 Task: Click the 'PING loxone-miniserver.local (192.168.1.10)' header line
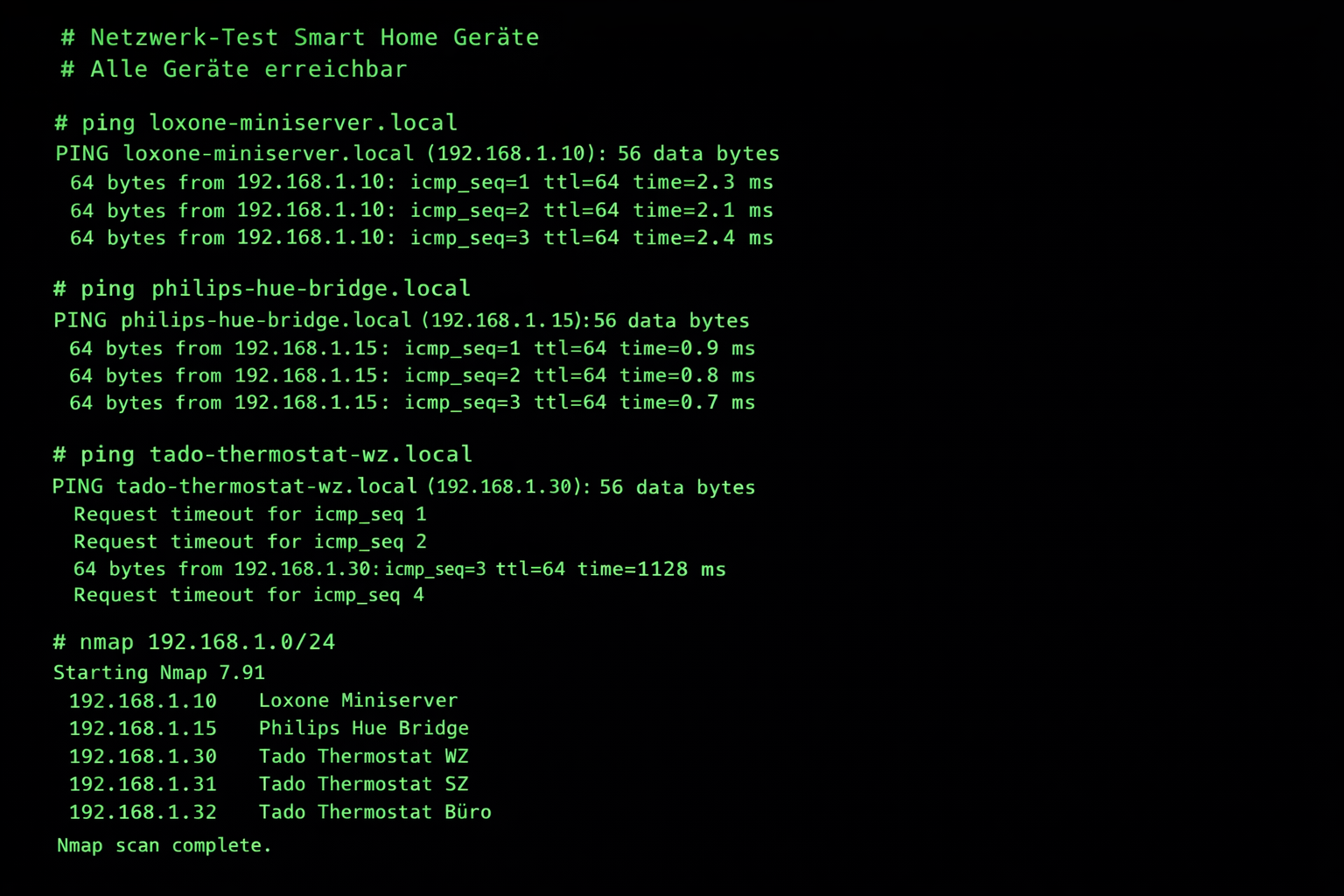(x=417, y=154)
